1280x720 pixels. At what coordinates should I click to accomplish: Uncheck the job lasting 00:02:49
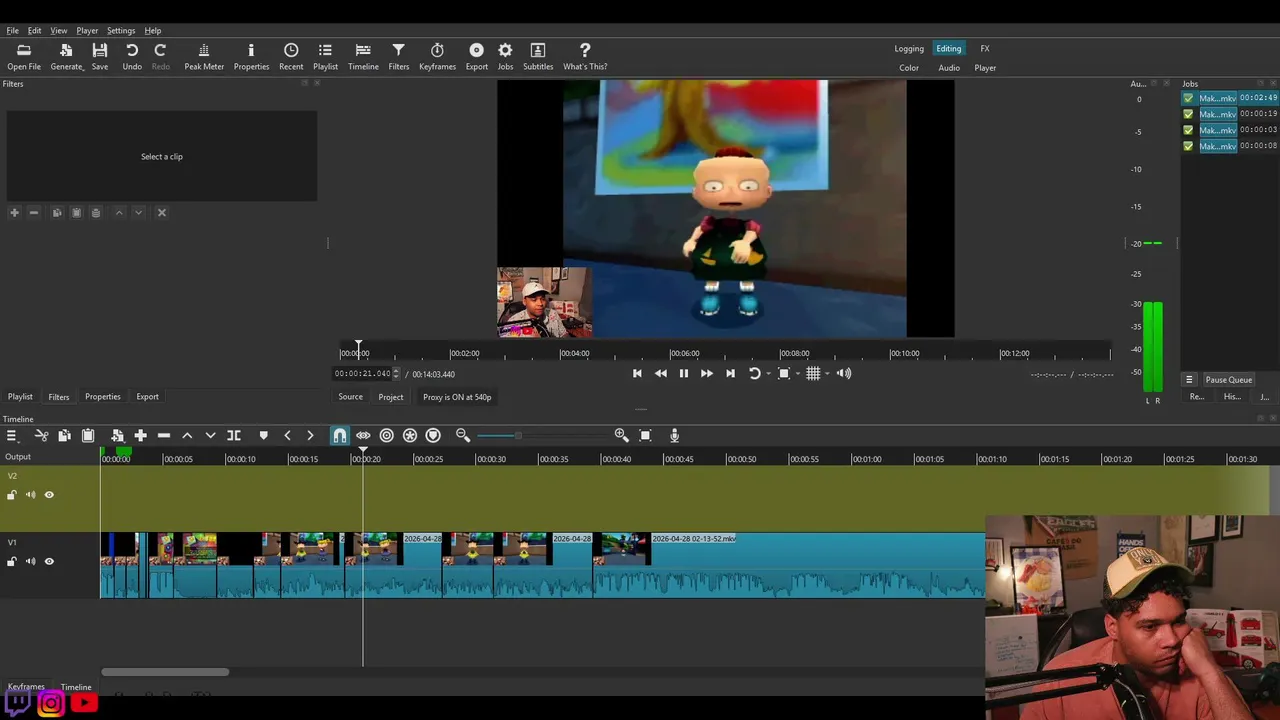(1188, 98)
